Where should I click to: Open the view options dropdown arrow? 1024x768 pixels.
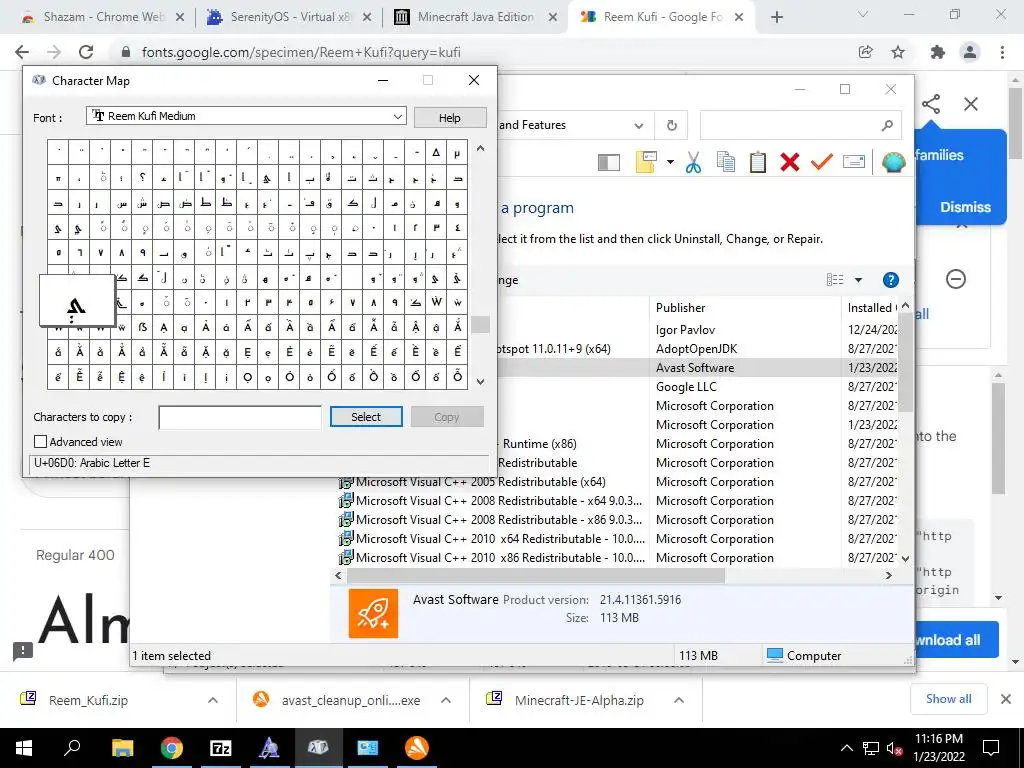(858, 280)
